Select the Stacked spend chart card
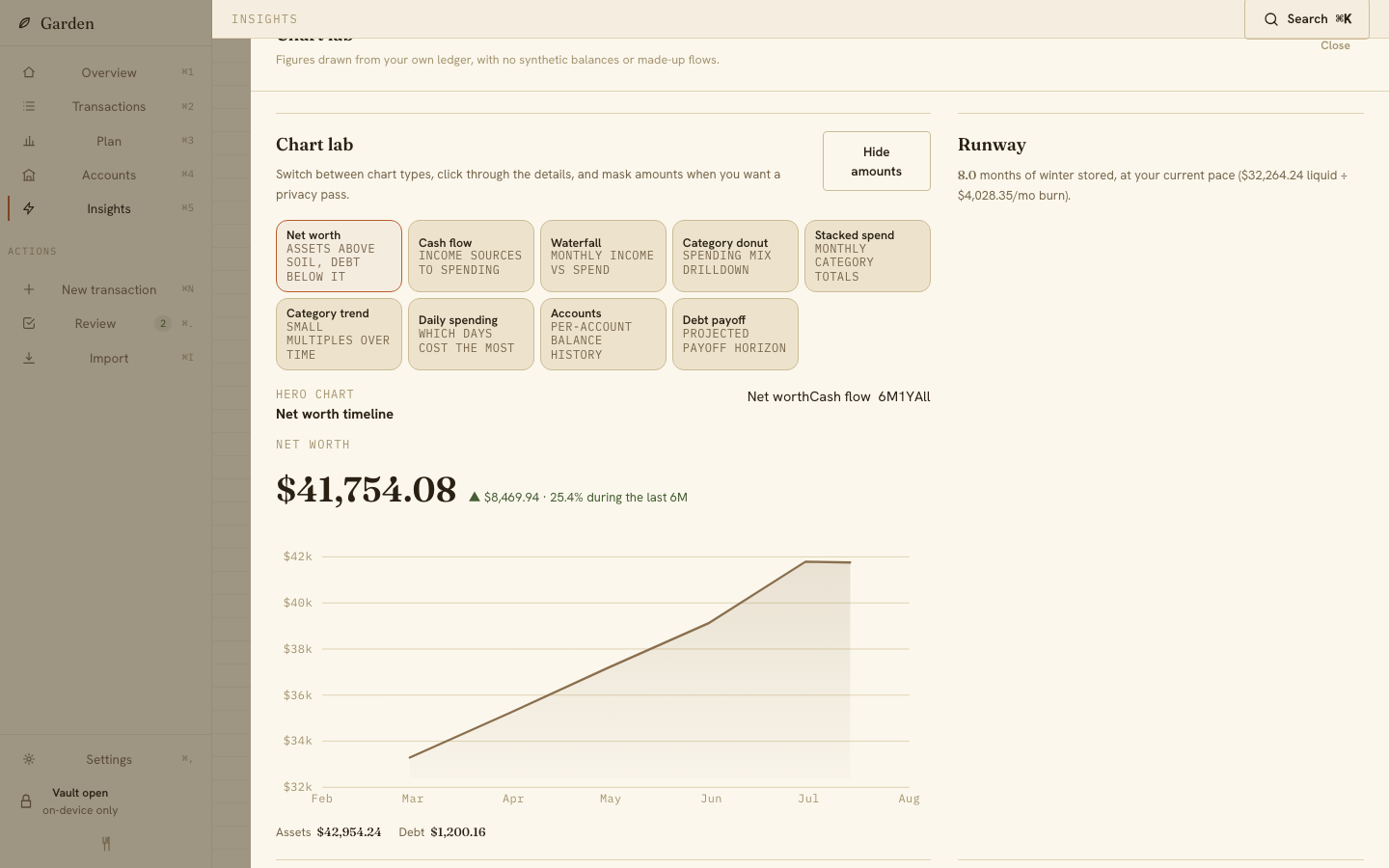Image resolution: width=1389 pixels, height=868 pixels. point(867,256)
